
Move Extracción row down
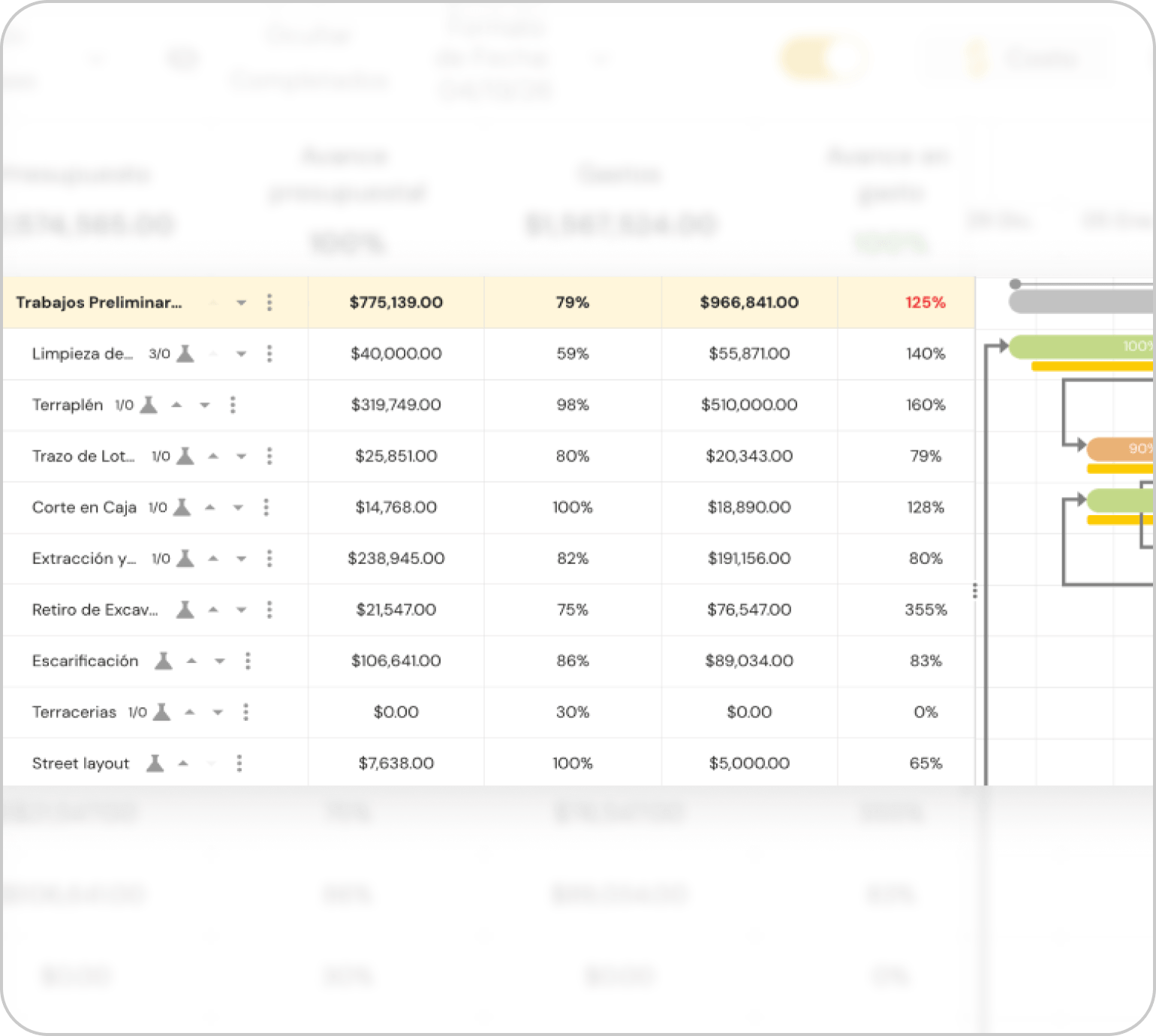click(241, 559)
